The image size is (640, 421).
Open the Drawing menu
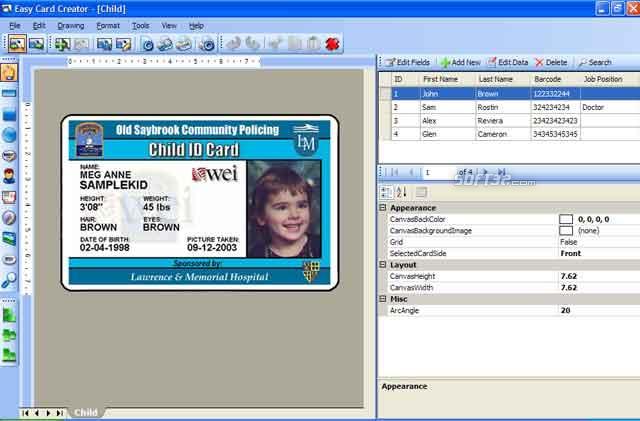[x=71, y=24]
